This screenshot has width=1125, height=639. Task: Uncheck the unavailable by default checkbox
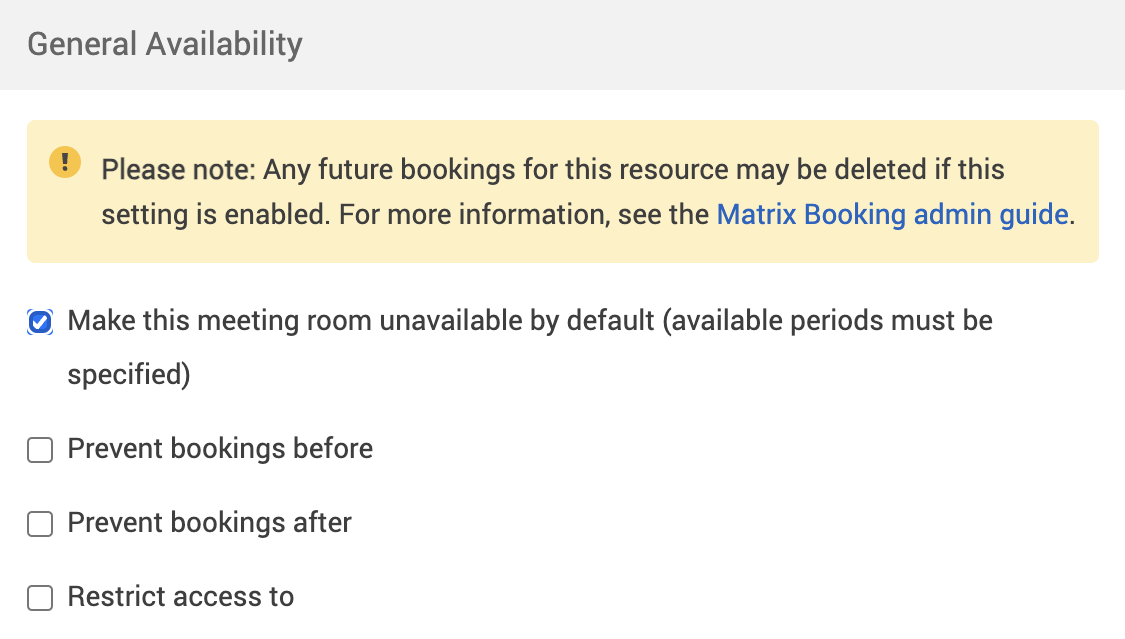(40, 322)
